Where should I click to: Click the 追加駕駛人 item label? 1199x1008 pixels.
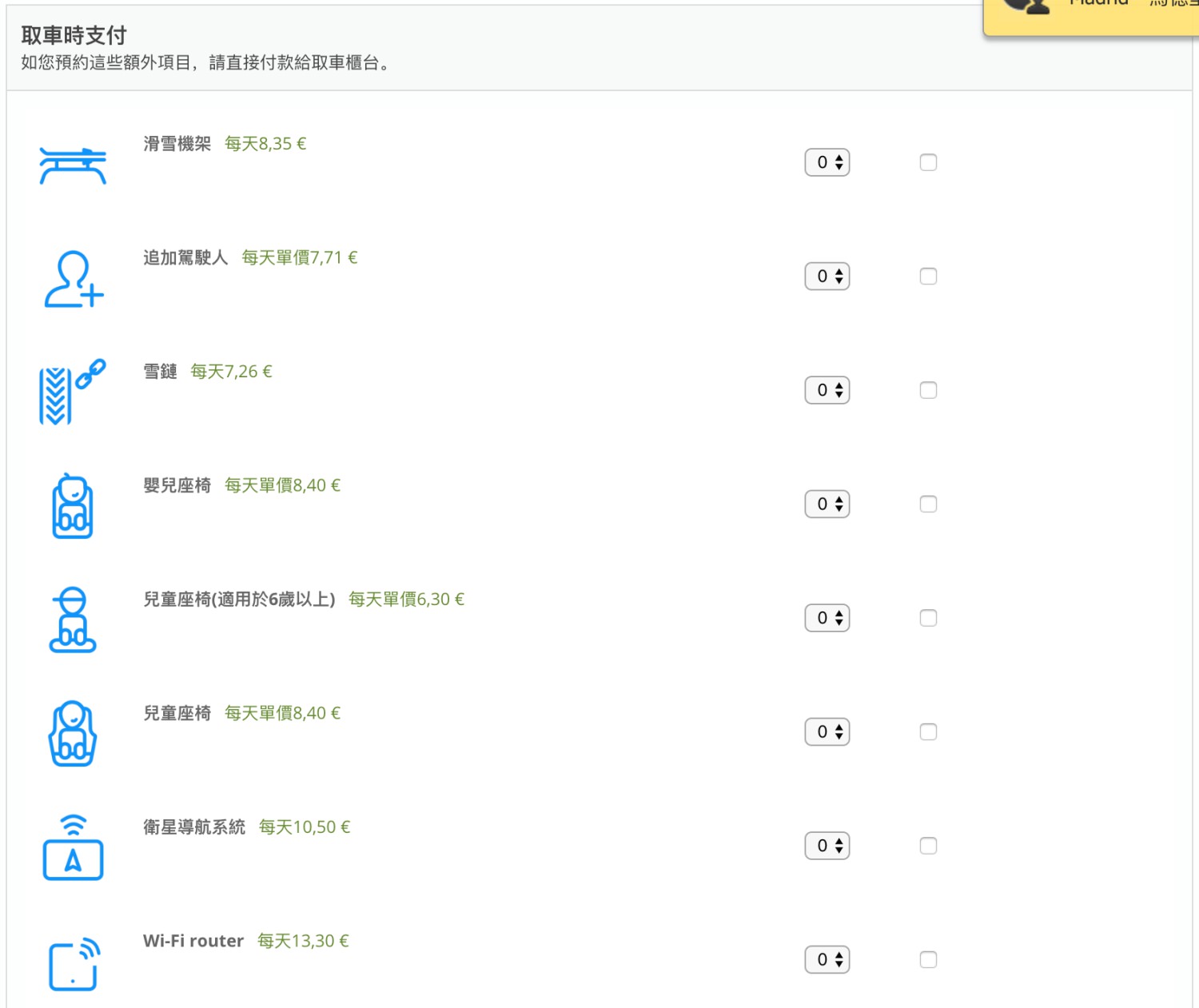[185, 257]
